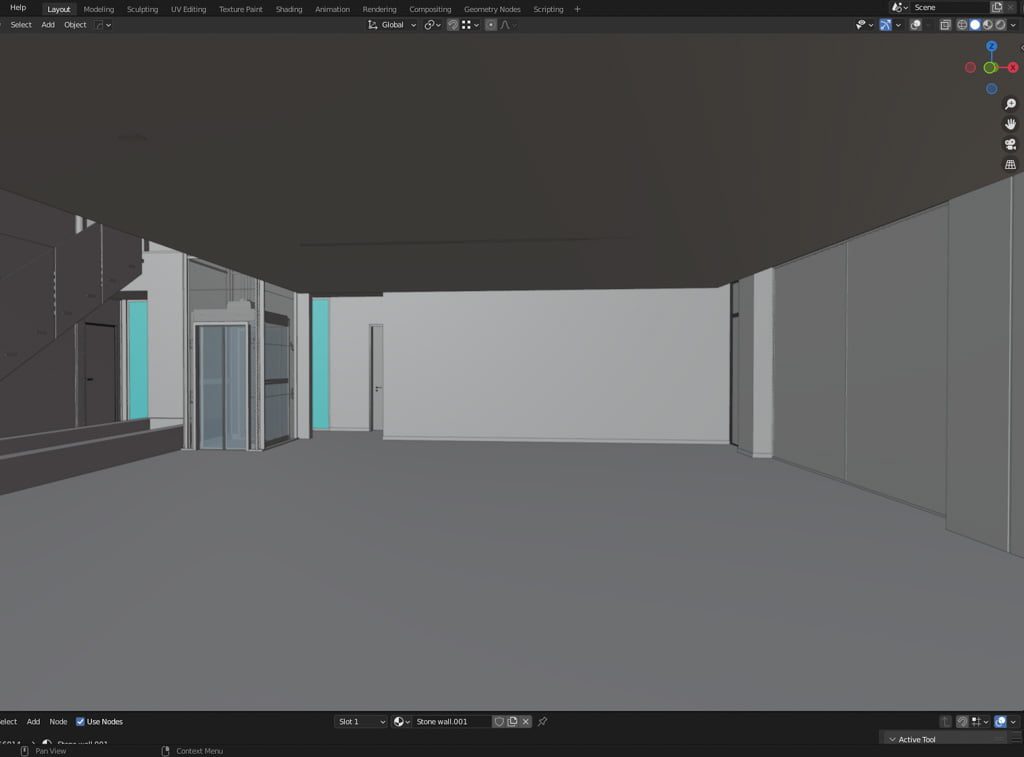Click the pin icon next to Stone wall.001

543,721
